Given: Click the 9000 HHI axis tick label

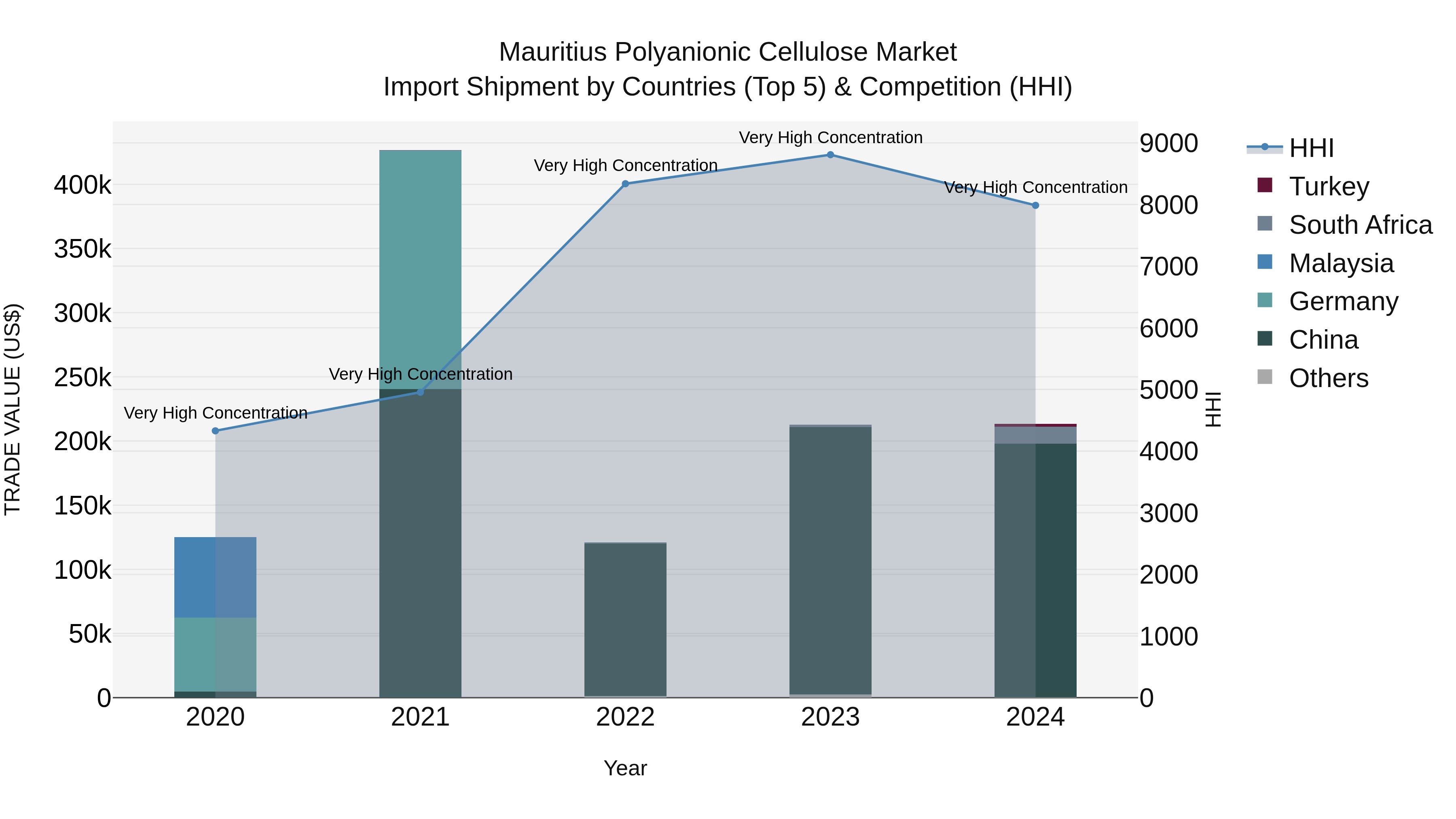Looking at the screenshot, I should point(1168,144).
